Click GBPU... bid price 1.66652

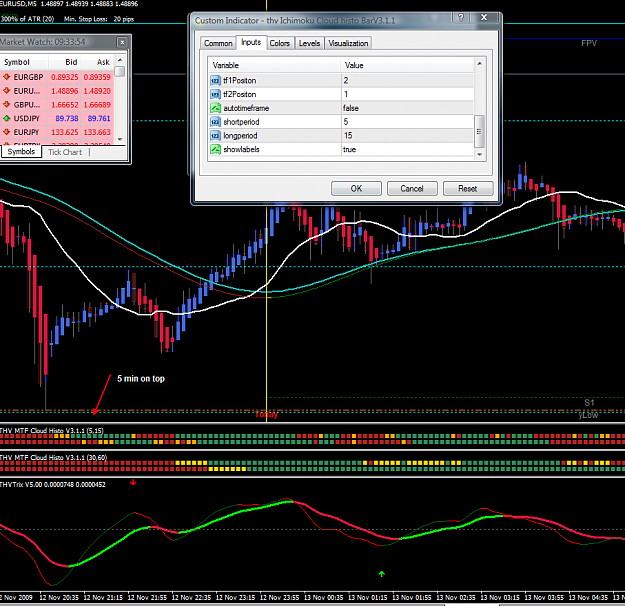(x=65, y=104)
